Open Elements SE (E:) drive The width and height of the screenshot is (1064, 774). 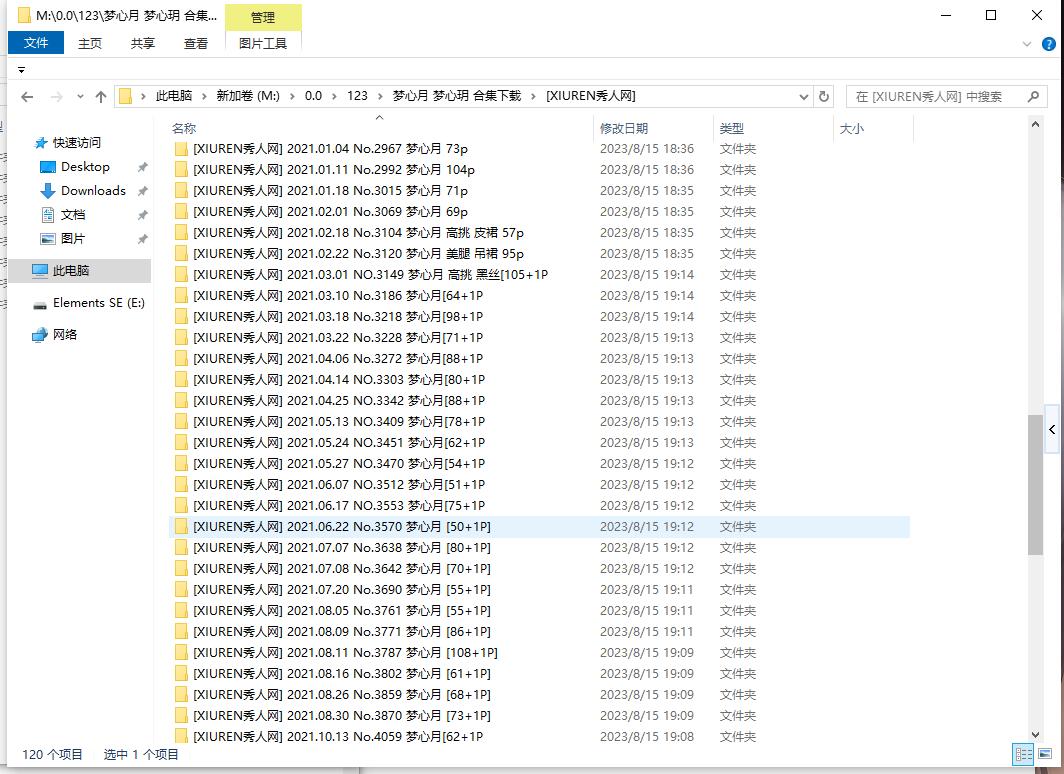coord(98,303)
